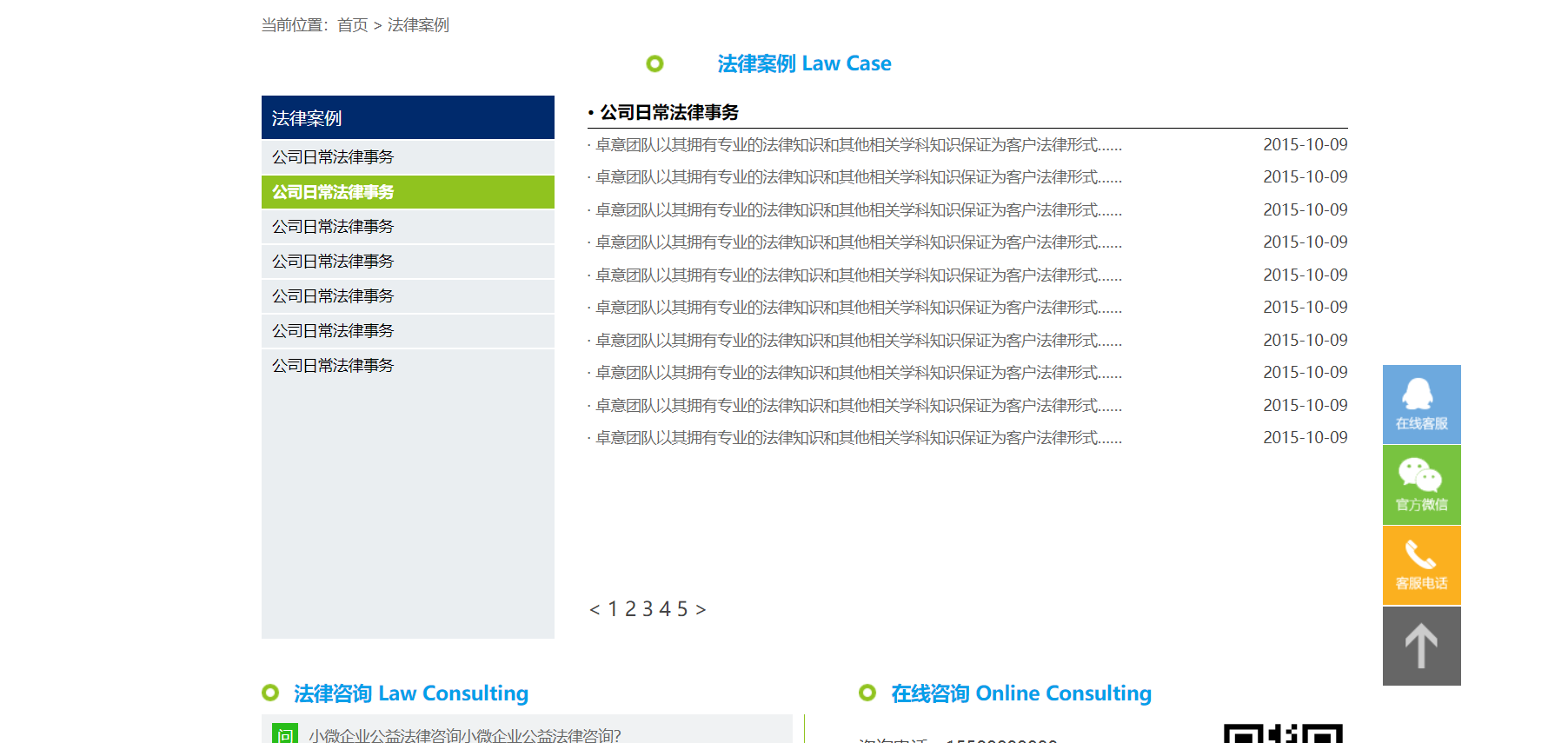Open page 1 in the pagination

[x=613, y=609]
